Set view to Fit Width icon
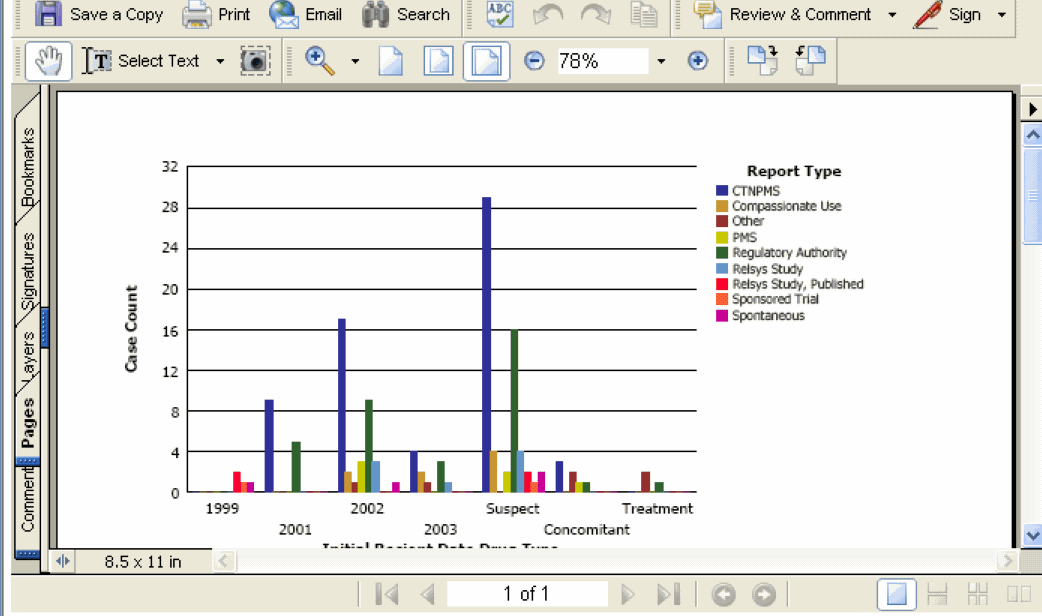The image size is (1042, 616). point(486,61)
